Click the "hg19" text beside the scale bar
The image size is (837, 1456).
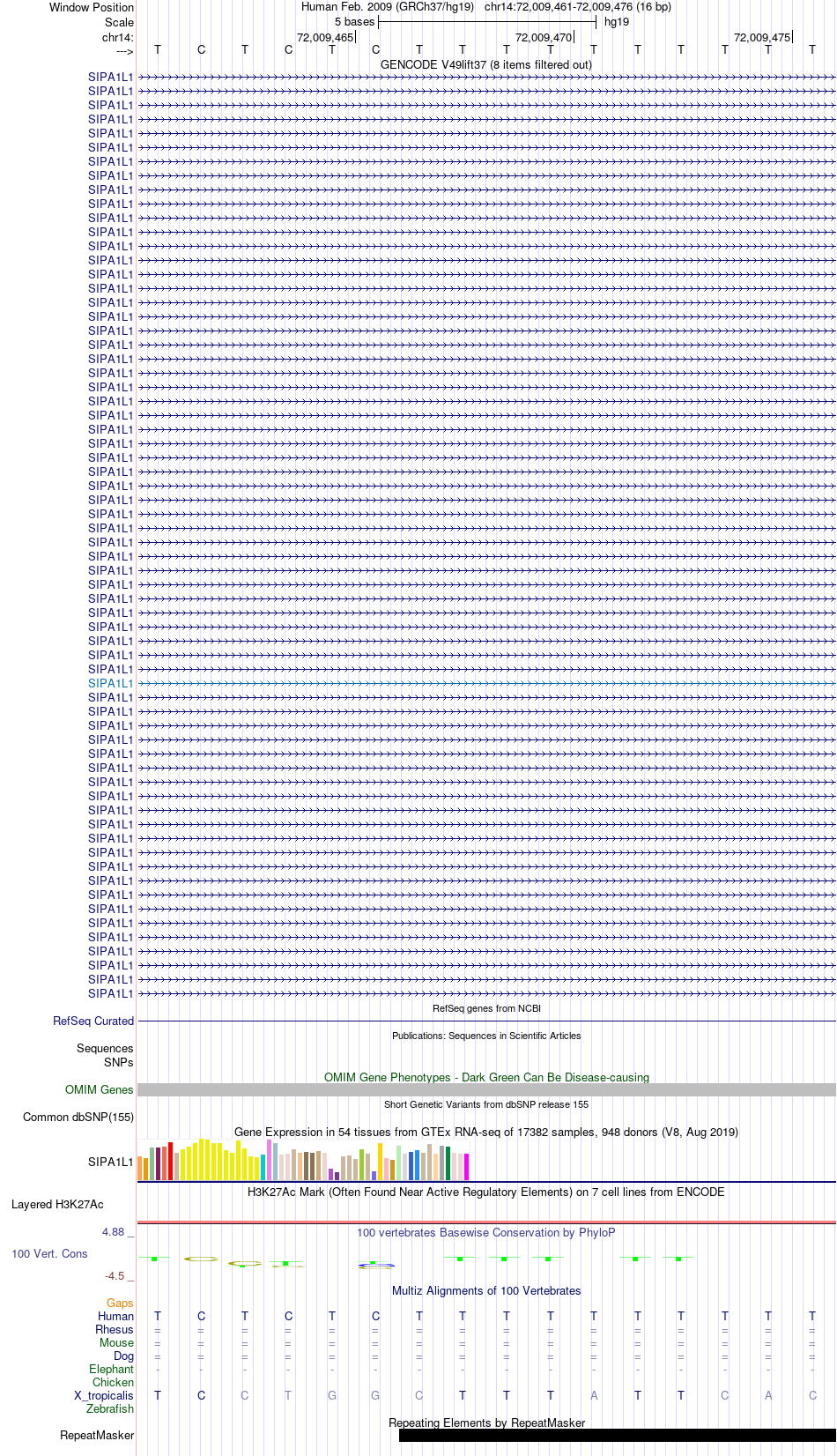coord(617,21)
